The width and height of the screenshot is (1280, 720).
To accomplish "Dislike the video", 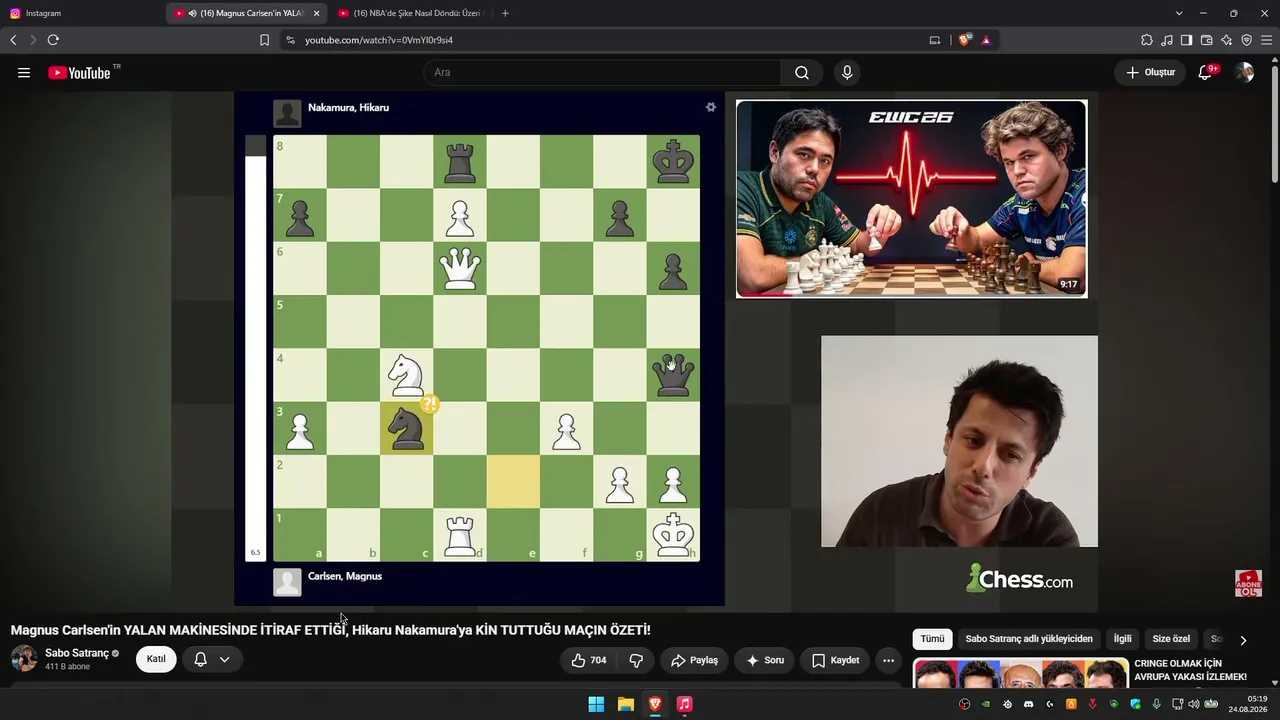I will [x=636, y=660].
